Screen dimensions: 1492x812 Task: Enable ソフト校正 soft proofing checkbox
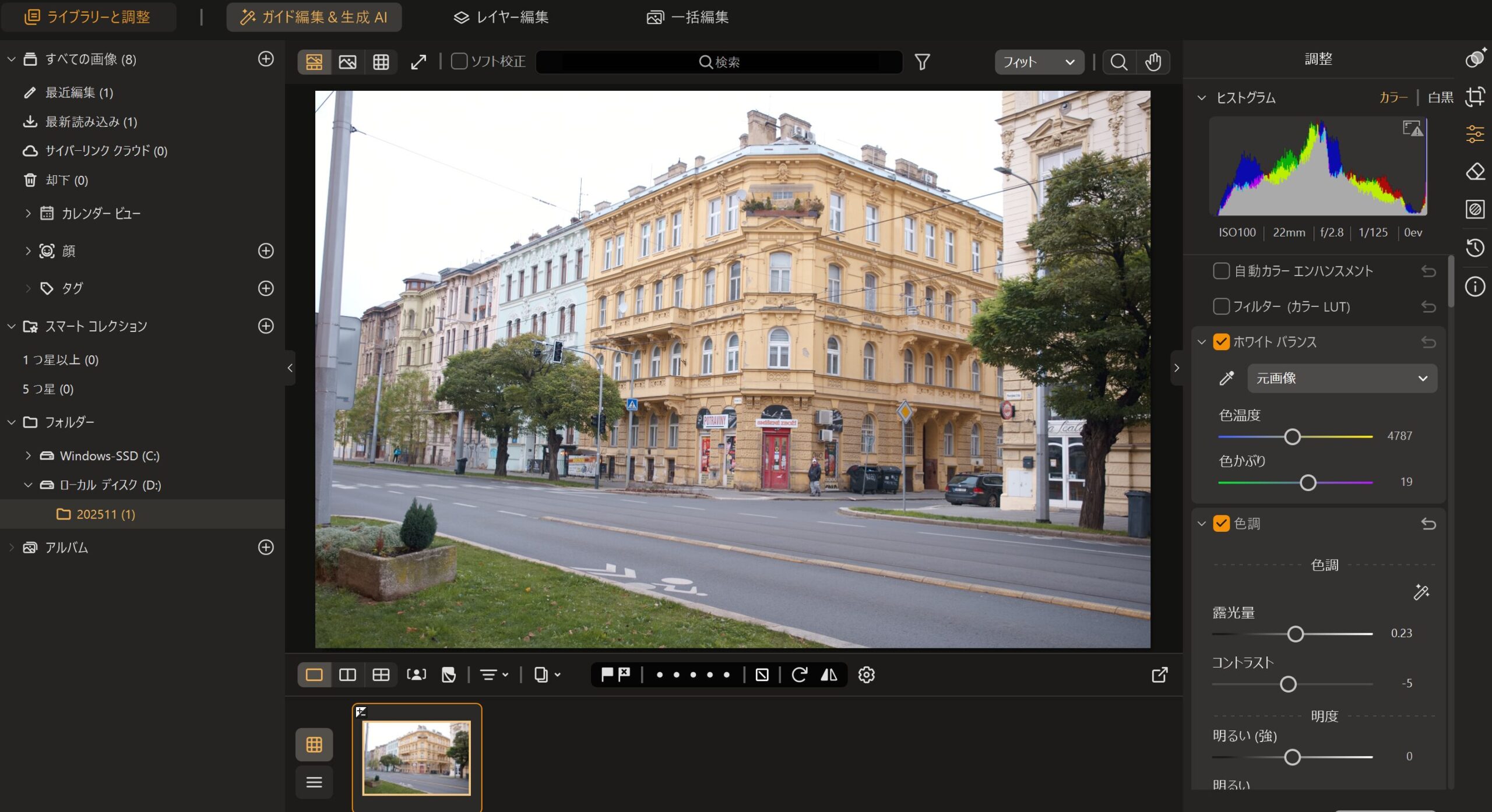pyautogui.click(x=459, y=61)
